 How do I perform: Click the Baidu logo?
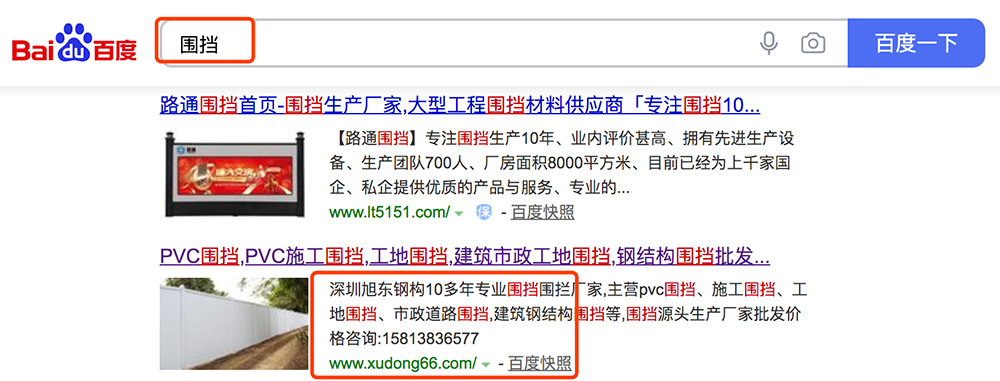click(x=75, y=43)
